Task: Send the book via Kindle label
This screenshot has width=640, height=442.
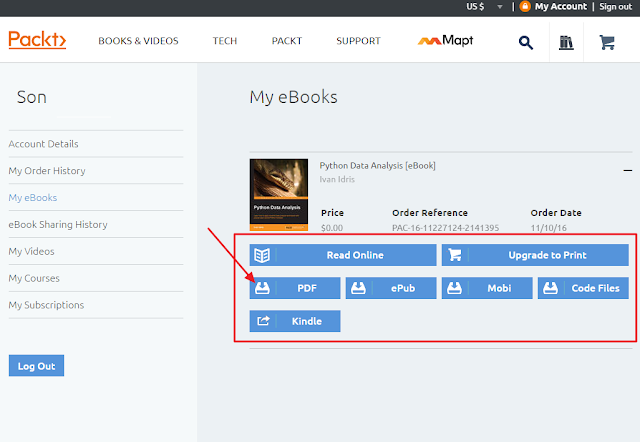Action: [x=307, y=321]
